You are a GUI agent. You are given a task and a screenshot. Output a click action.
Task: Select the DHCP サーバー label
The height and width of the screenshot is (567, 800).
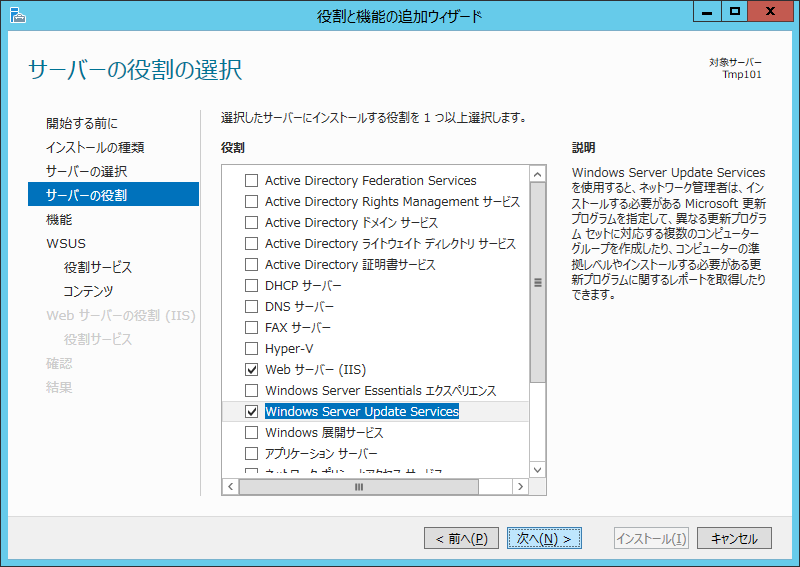coord(303,285)
